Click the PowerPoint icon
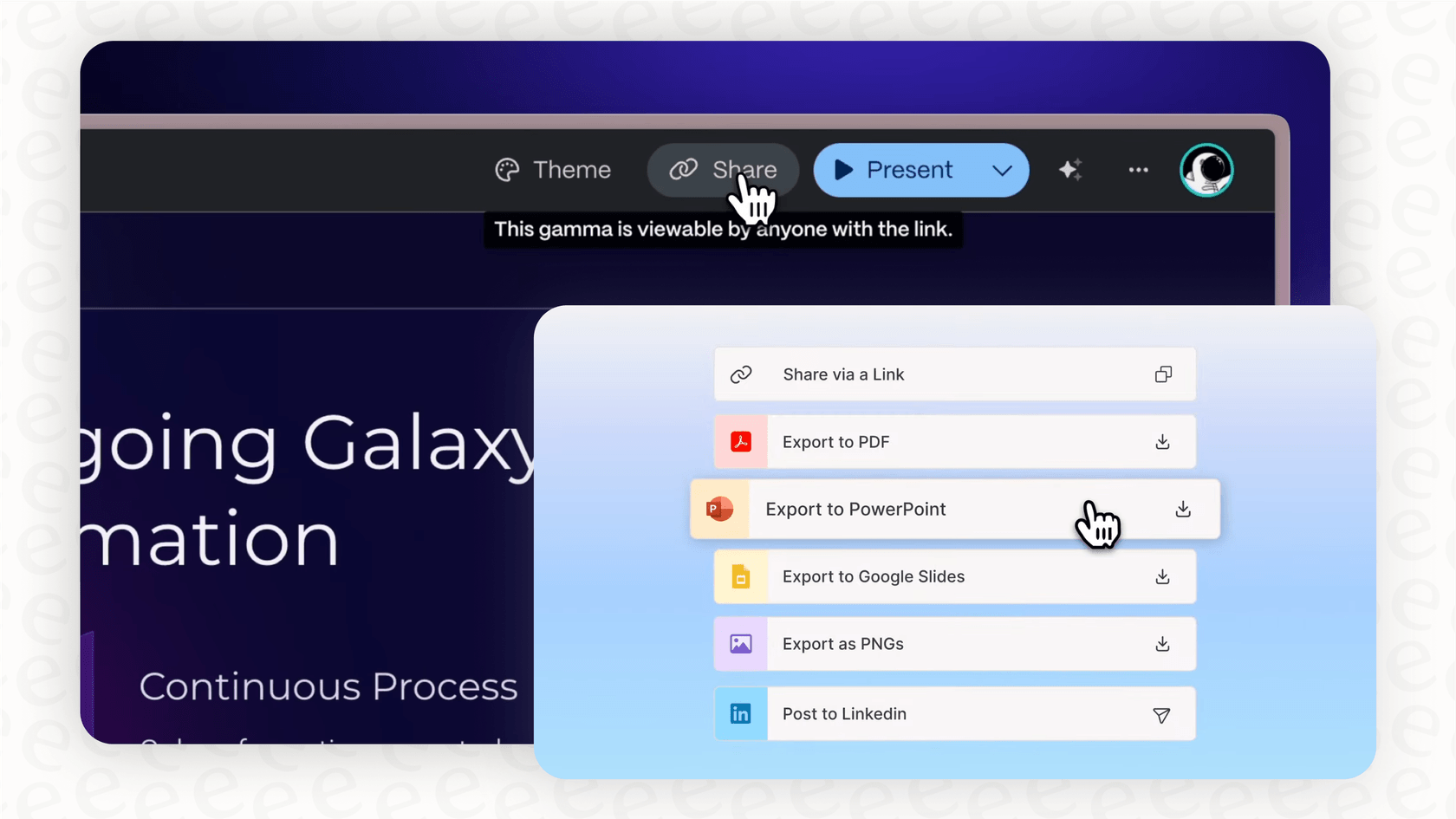 click(x=720, y=509)
